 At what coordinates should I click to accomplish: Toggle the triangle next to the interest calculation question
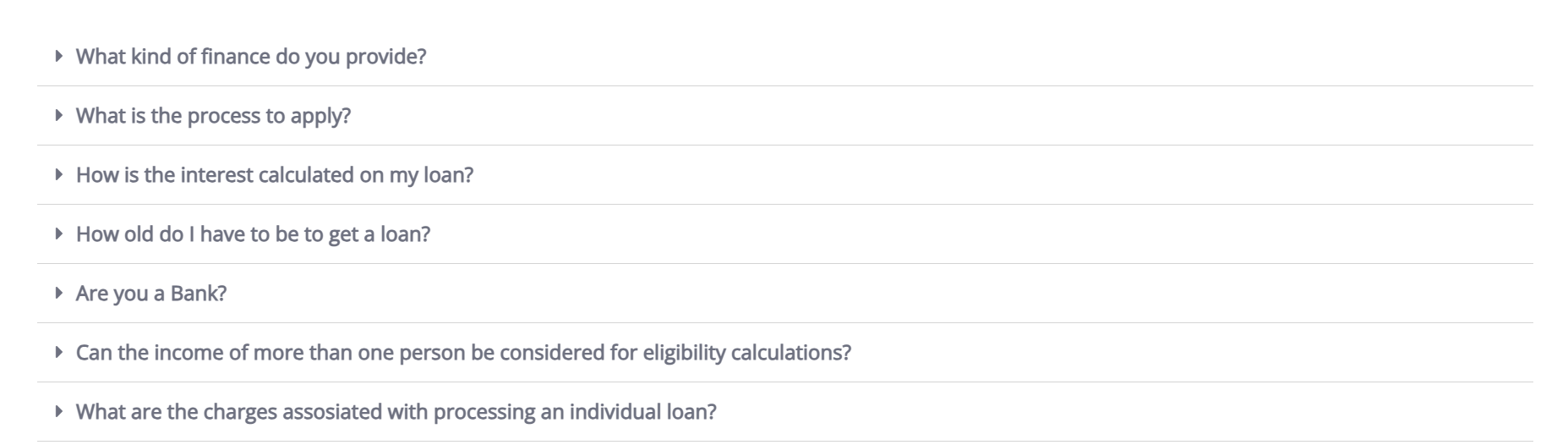[x=58, y=174]
